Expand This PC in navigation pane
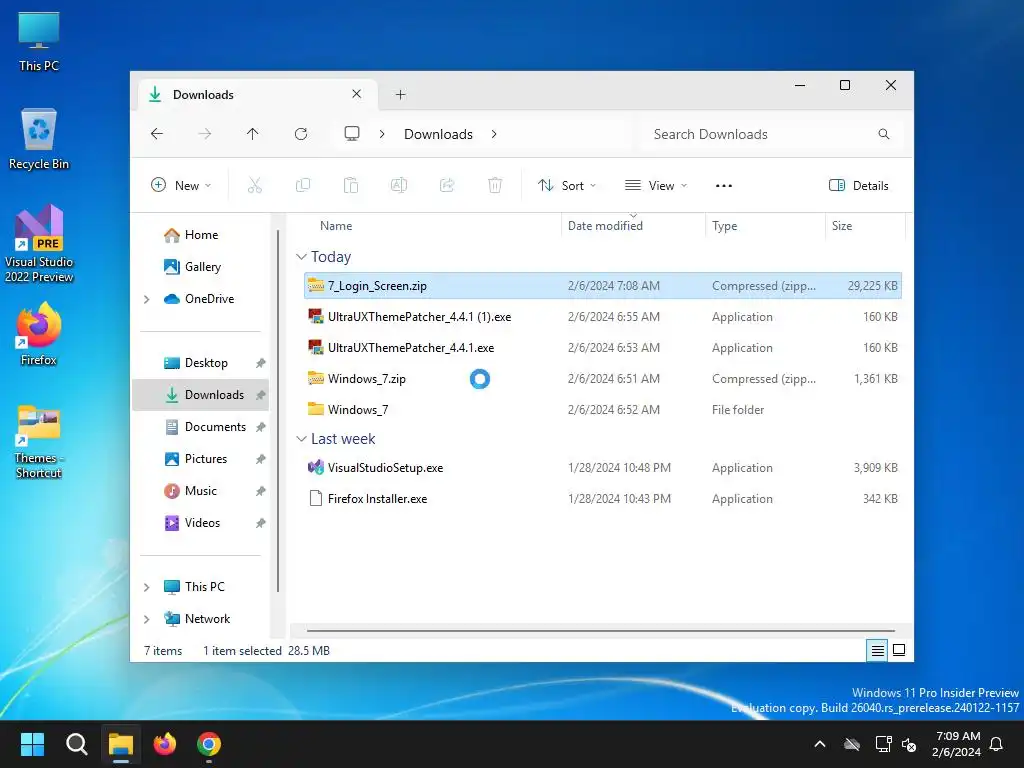Image resolution: width=1024 pixels, height=768 pixels. pos(147,587)
